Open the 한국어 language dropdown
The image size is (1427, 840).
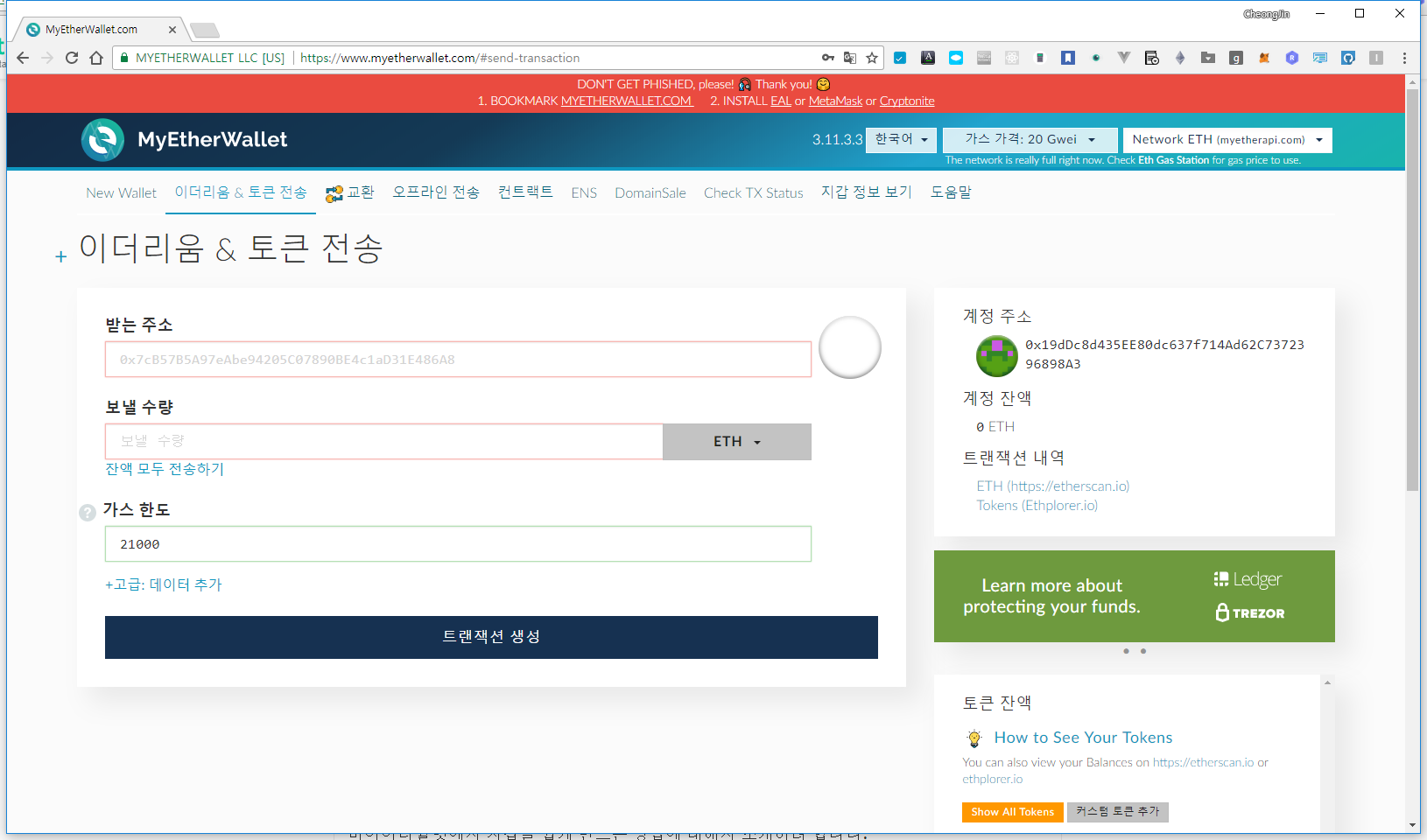901,140
